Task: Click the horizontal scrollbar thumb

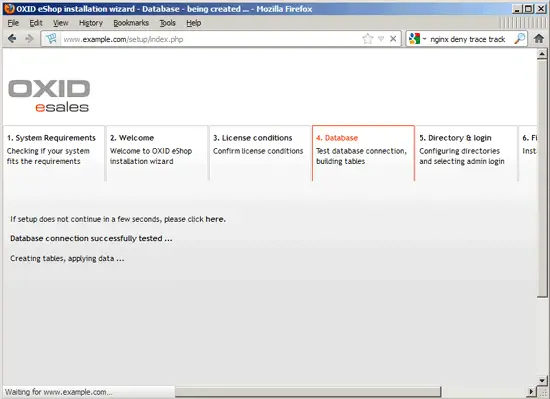Action: [x=308, y=391]
